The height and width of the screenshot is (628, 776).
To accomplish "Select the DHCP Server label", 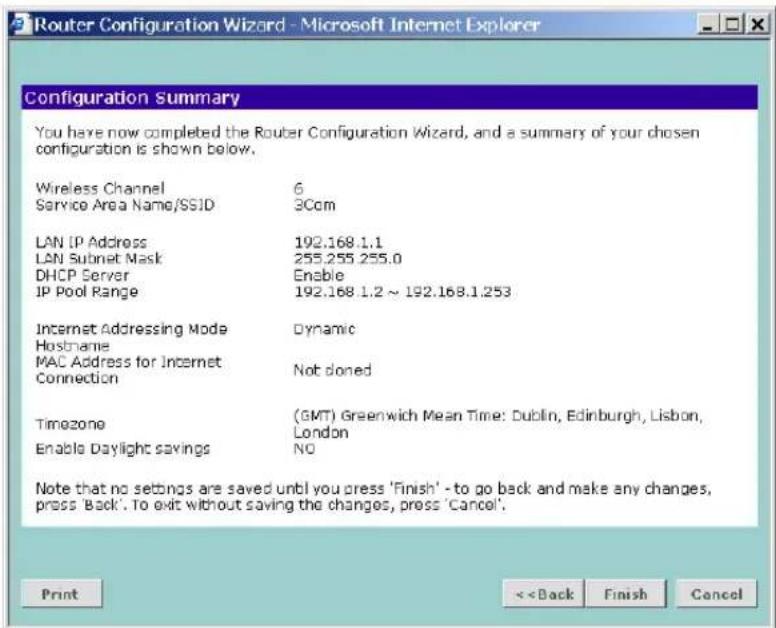I will (x=82, y=275).
